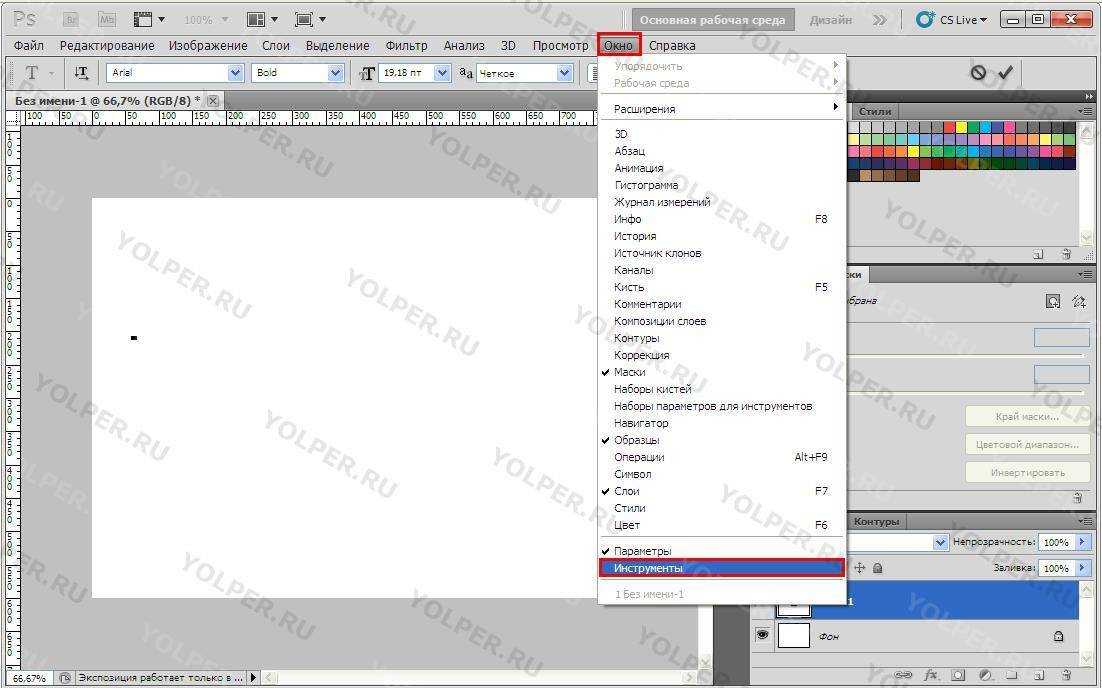
Task: Open the Редактирование menu
Action: click(x=107, y=46)
